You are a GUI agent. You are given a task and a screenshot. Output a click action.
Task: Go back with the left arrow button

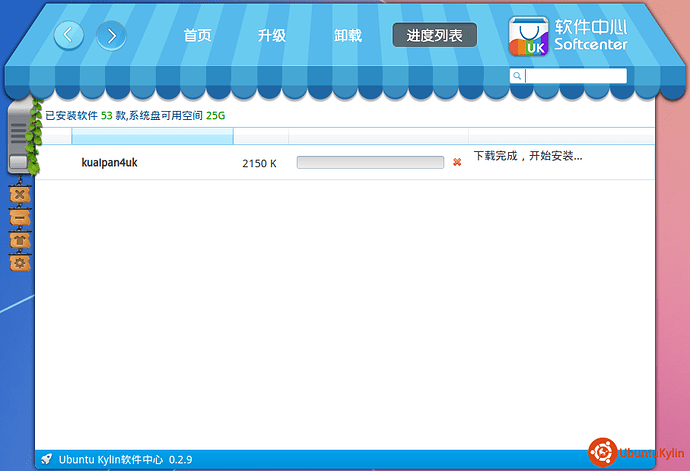(x=69, y=35)
